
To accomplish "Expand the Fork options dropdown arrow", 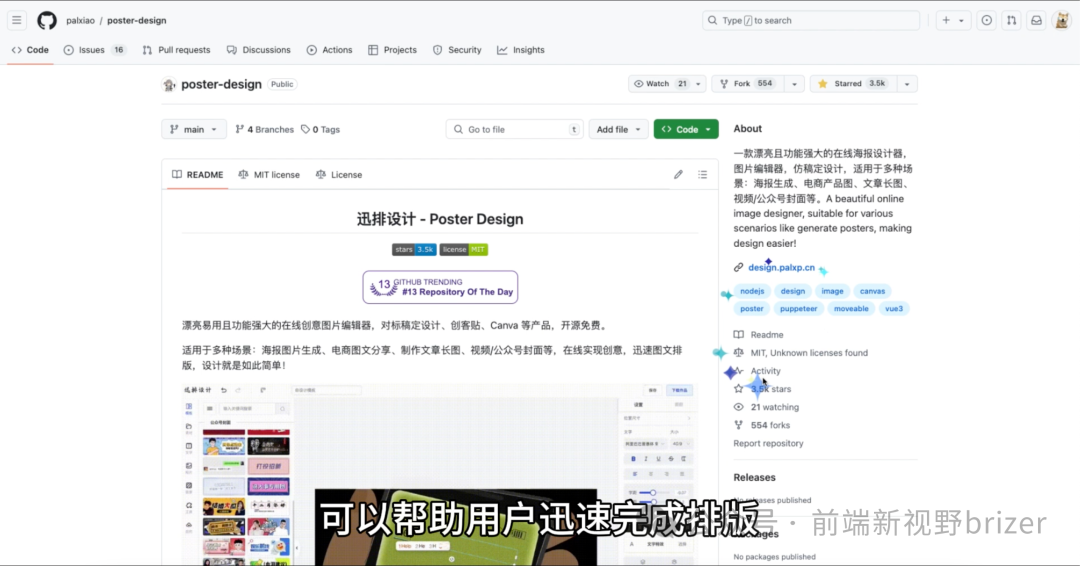I will click(x=794, y=84).
